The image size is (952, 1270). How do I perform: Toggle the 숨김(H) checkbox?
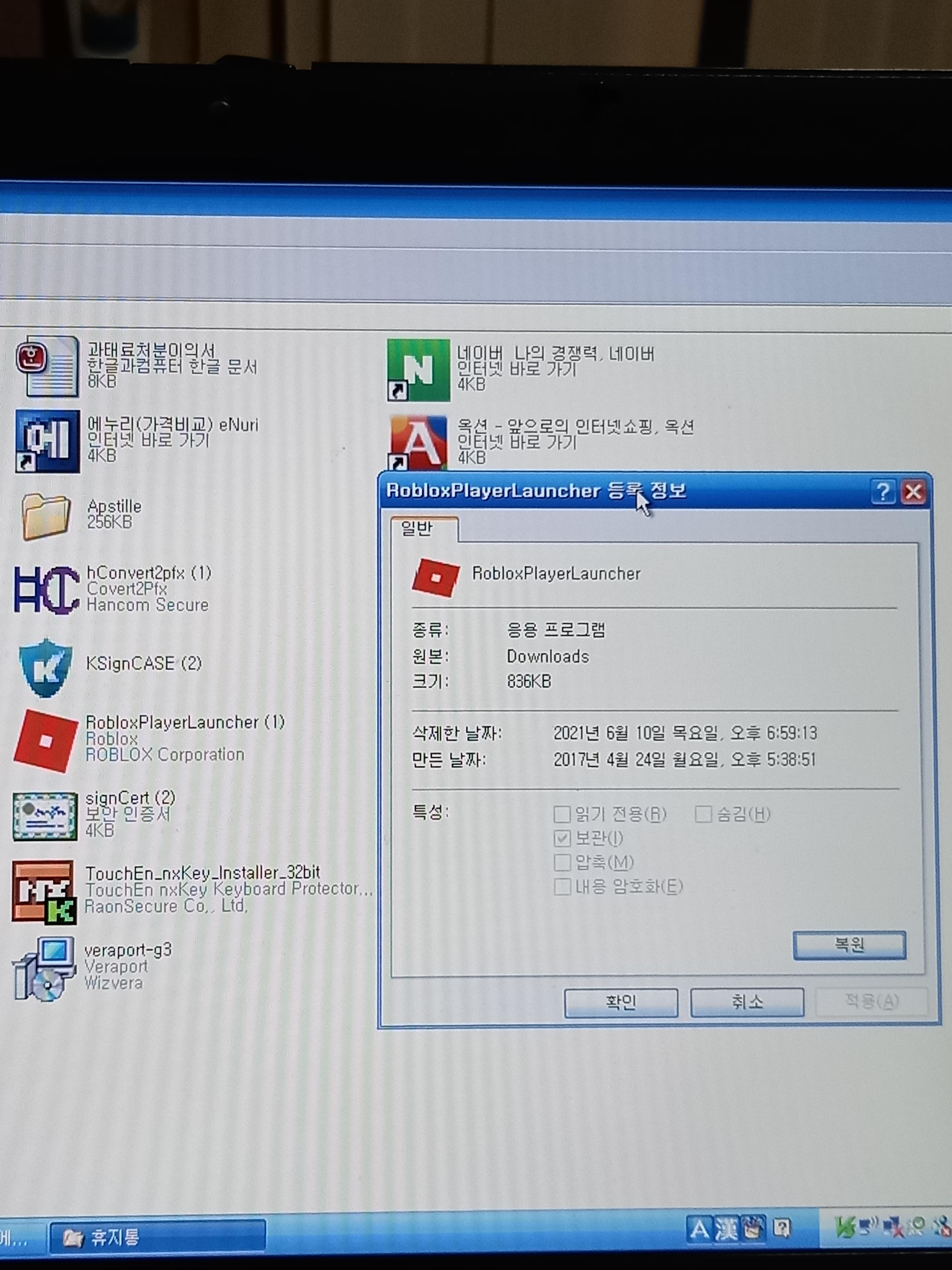pyautogui.click(x=703, y=813)
